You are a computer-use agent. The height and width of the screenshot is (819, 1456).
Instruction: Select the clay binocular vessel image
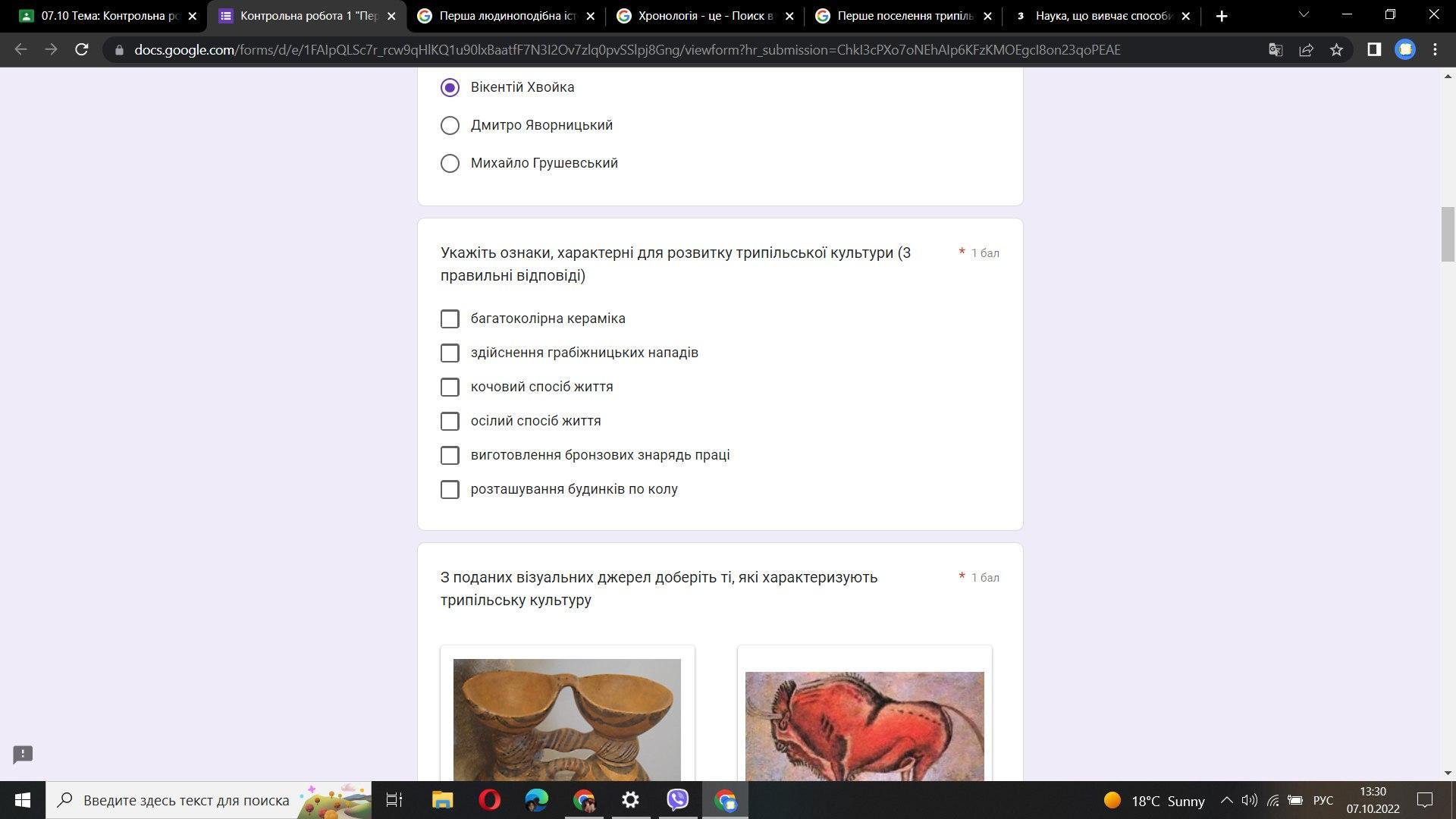(566, 719)
